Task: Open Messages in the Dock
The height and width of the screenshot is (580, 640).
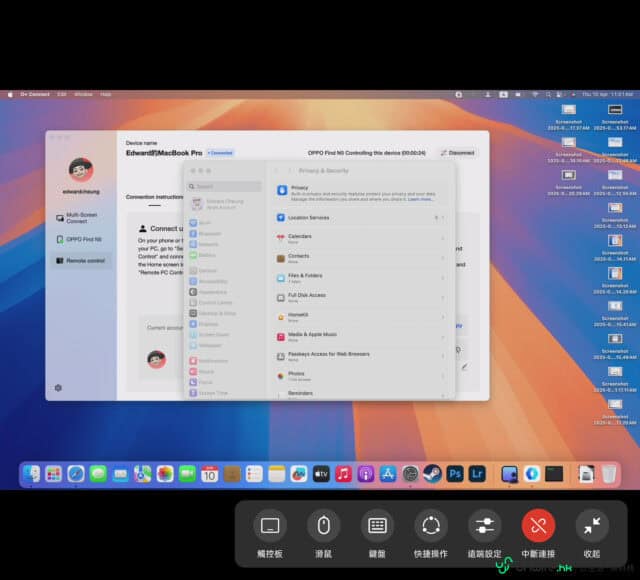Action: pyautogui.click(x=98, y=474)
